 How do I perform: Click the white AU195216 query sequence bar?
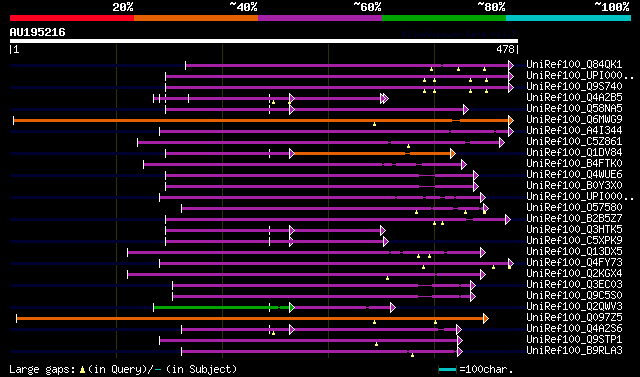pyautogui.click(x=264, y=41)
